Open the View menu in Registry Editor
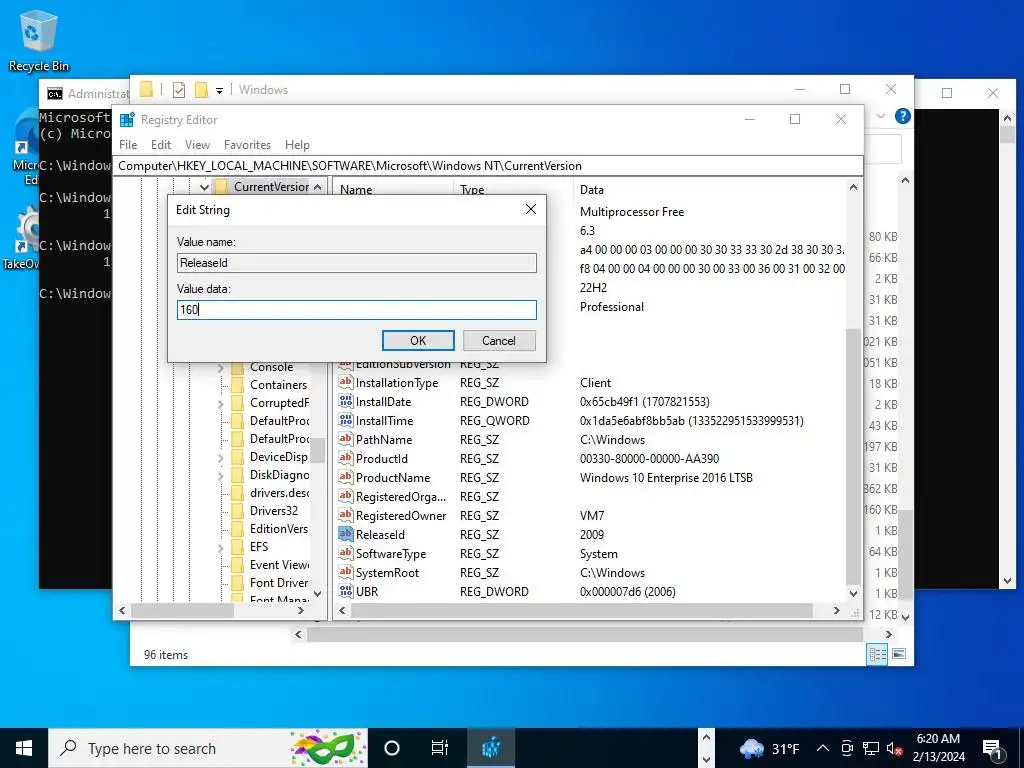Image resolution: width=1024 pixels, height=768 pixels. click(197, 145)
